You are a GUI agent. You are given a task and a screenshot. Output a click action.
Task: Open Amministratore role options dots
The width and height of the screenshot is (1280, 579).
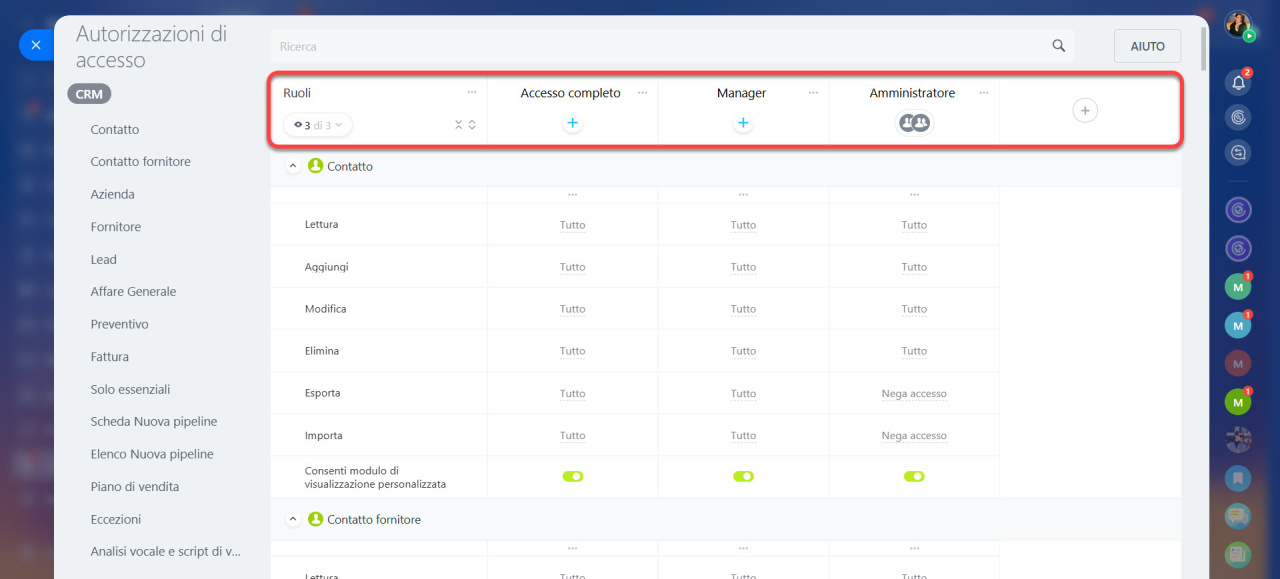click(984, 92)
